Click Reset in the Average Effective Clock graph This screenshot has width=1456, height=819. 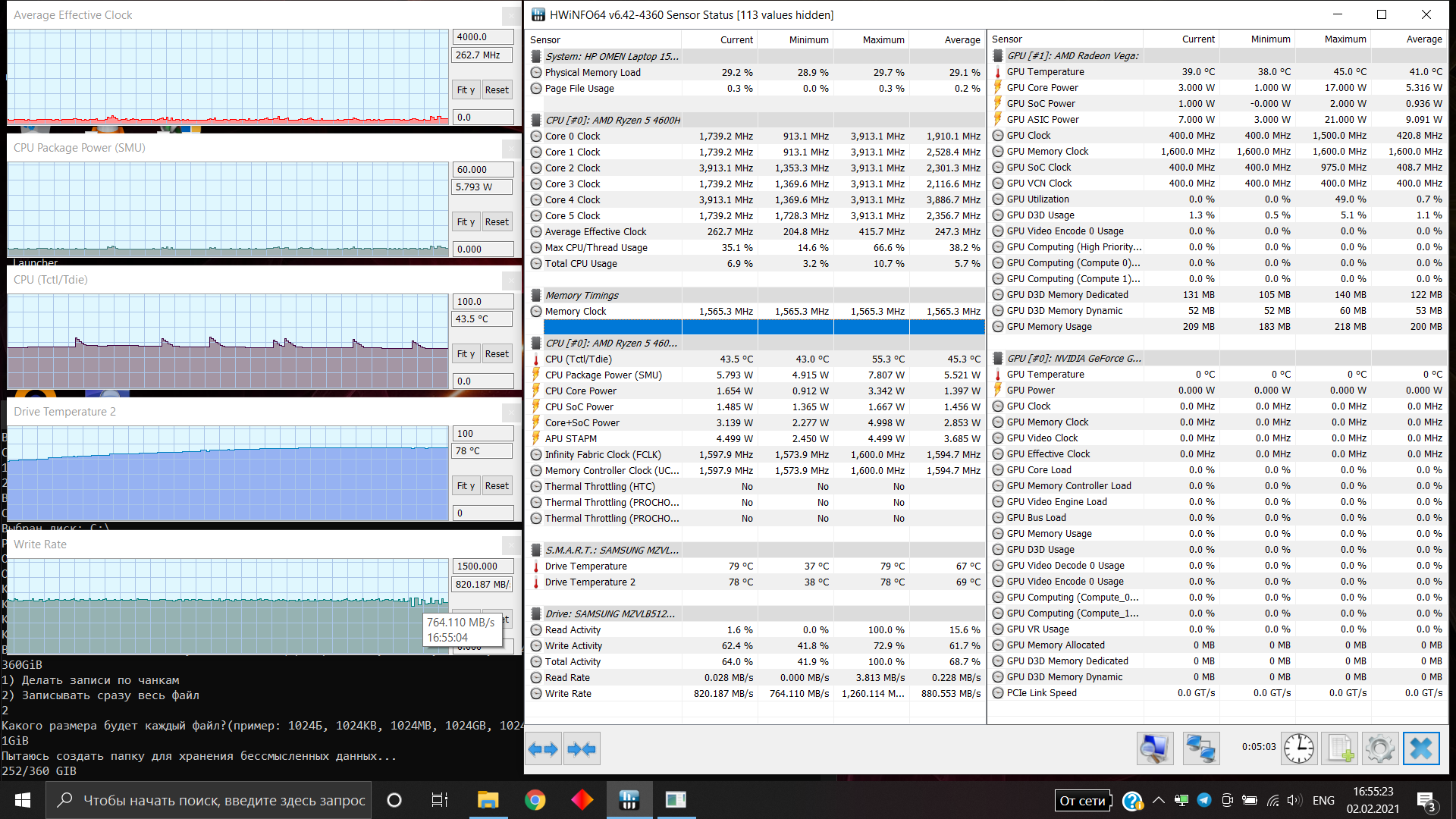click(x=497, y=90)
